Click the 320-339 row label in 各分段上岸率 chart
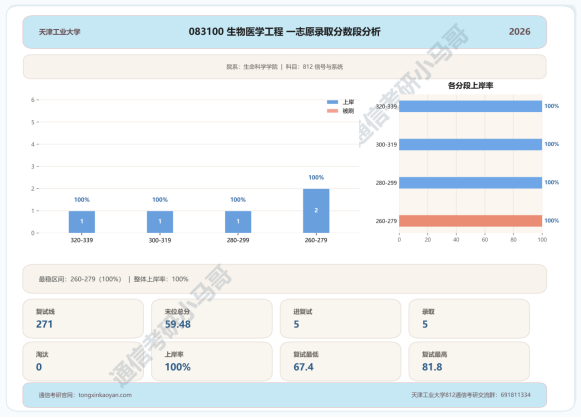 [386, 106]
